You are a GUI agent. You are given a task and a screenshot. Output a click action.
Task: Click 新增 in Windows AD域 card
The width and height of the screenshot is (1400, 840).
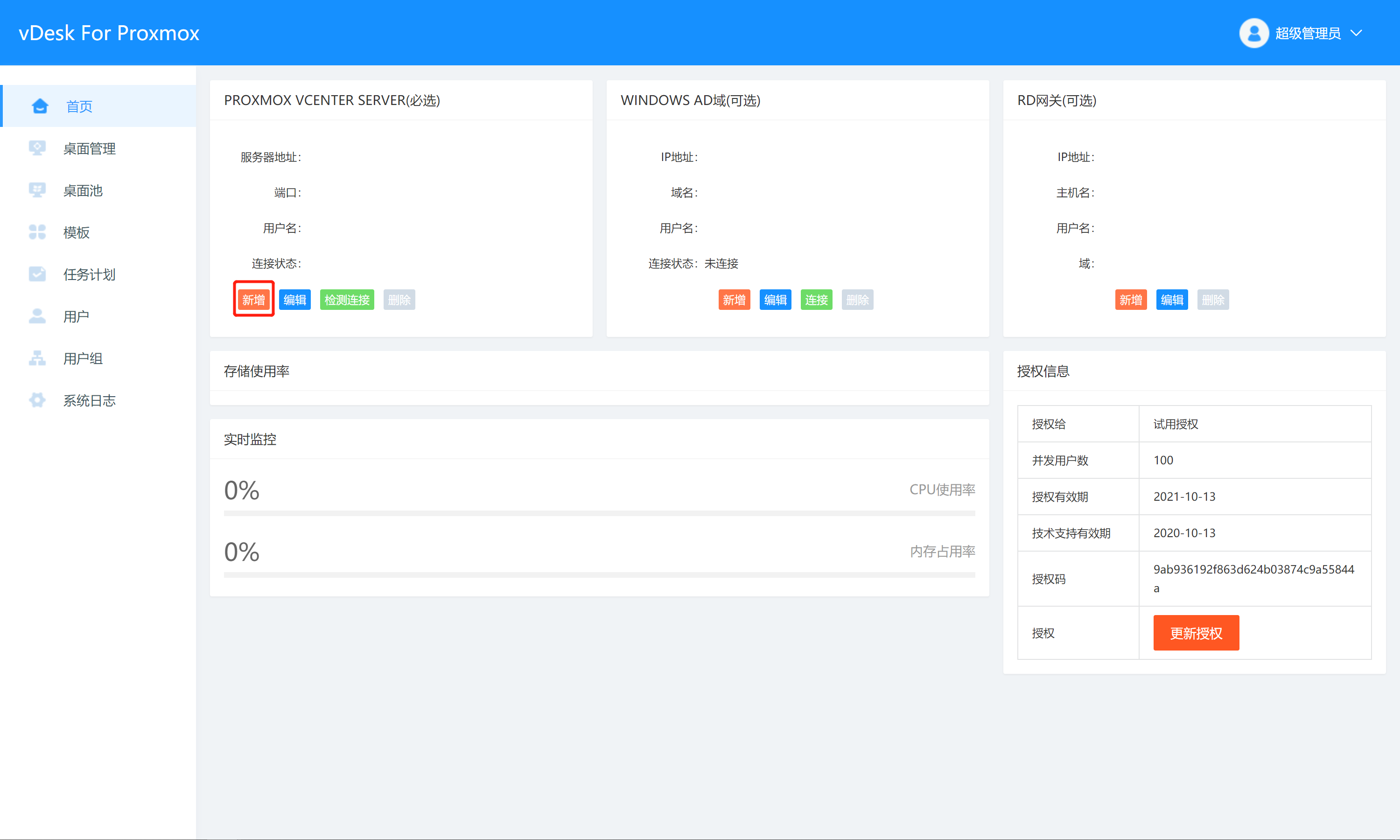[735, 300]
